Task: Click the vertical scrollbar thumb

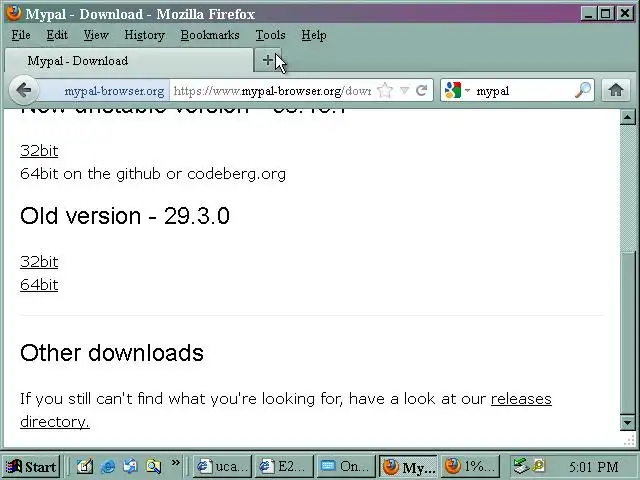Action: [627, 331]
